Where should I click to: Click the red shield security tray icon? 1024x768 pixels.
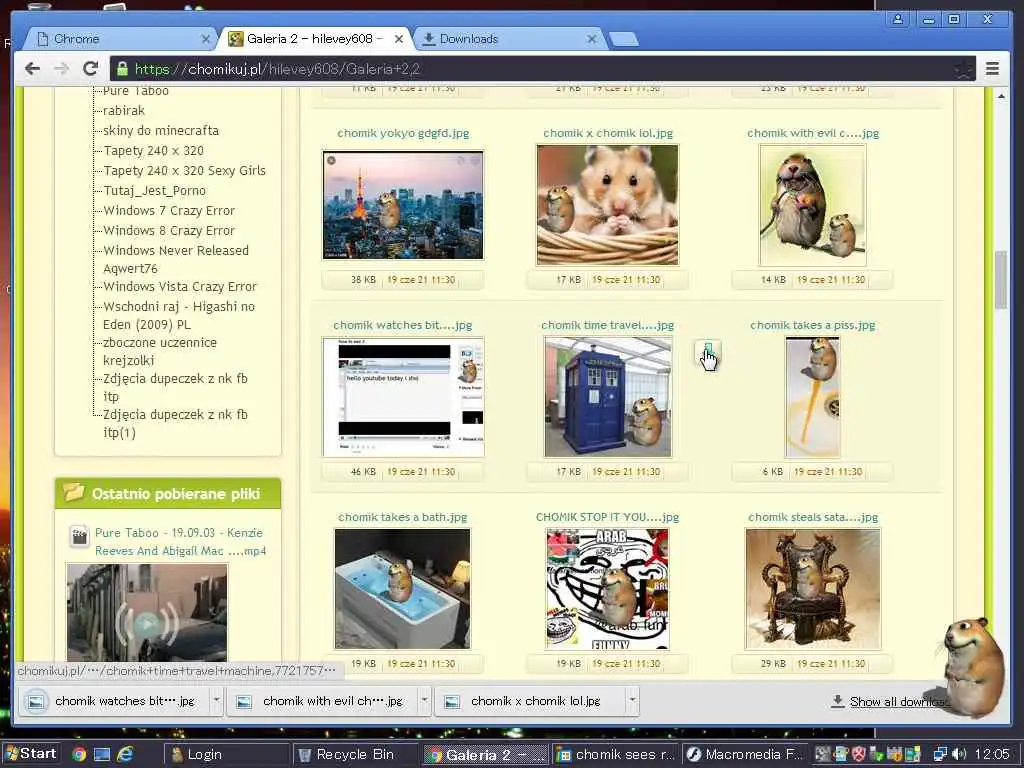point(859,754)
